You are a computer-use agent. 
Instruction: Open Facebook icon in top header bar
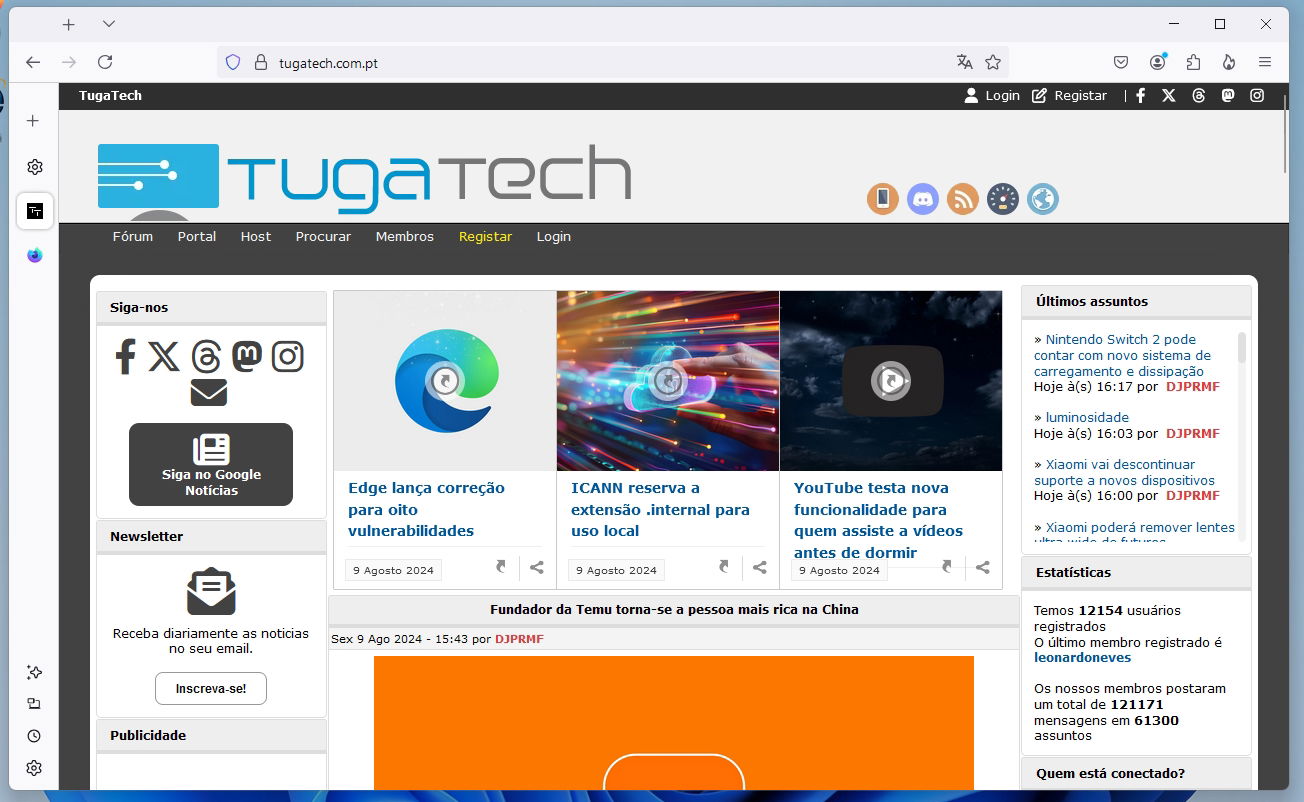click(x=1140, y=96)
